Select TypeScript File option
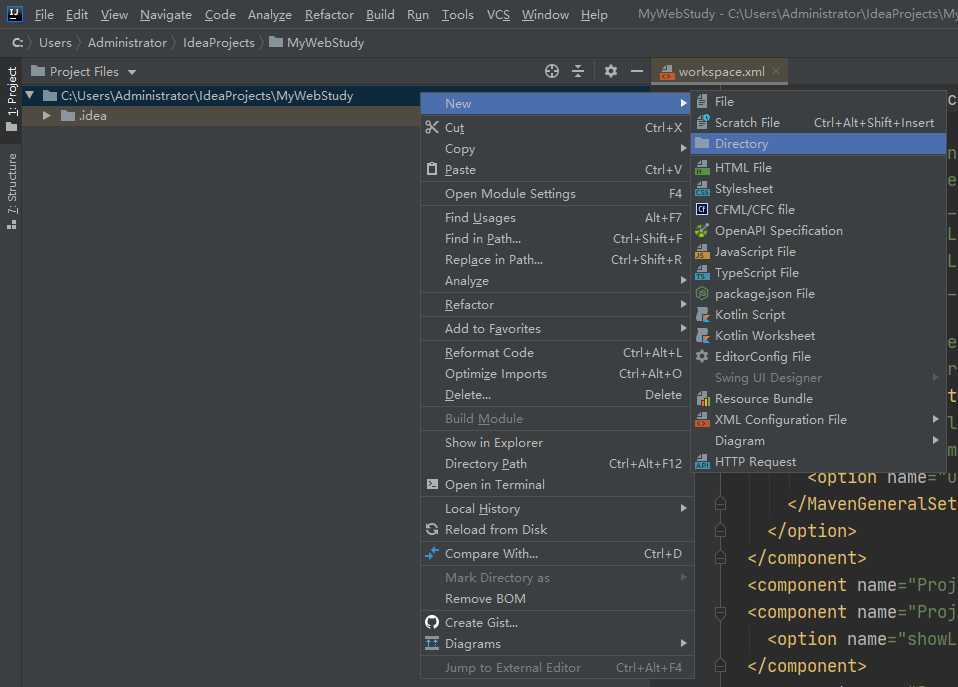The width and height of the screenshot is (958, 687). (756, 273)
